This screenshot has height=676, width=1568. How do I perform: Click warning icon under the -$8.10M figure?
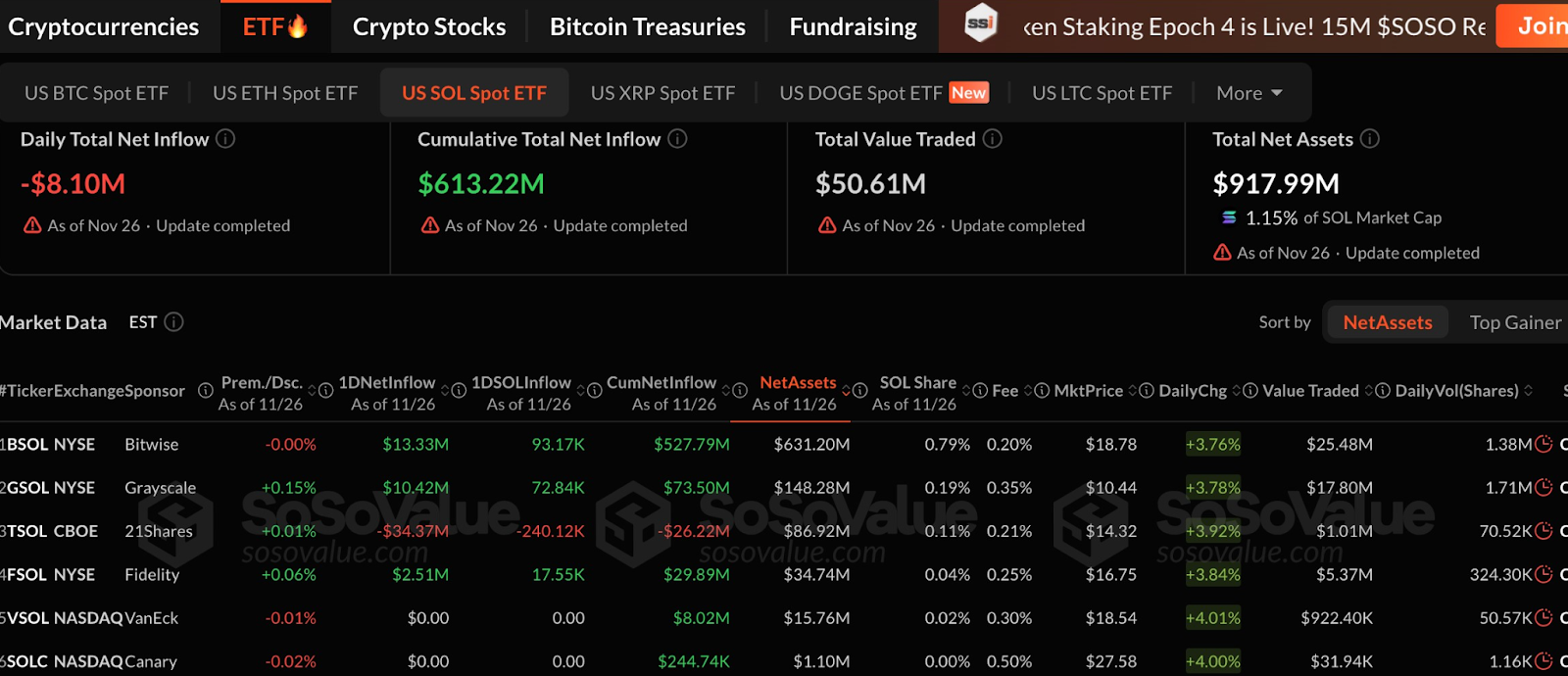tap(32, 225)
